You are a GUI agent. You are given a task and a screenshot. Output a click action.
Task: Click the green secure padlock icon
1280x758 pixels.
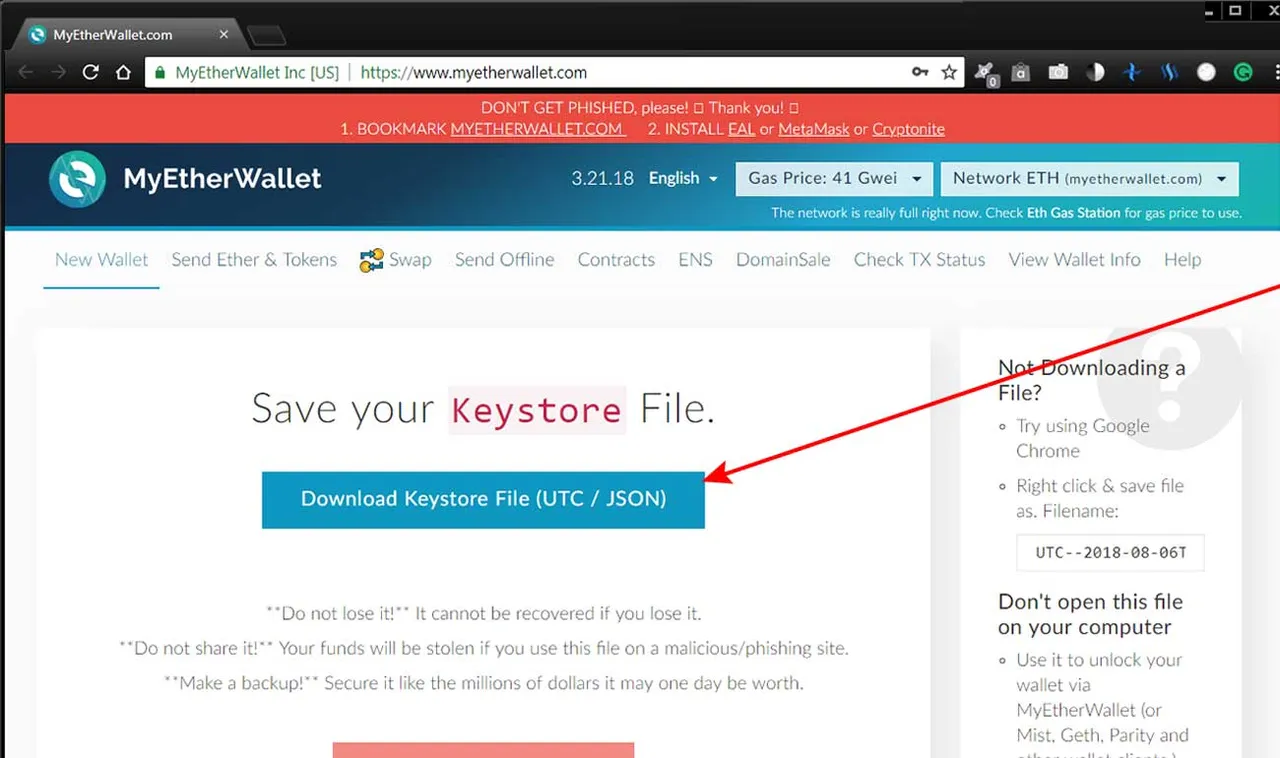160,72
